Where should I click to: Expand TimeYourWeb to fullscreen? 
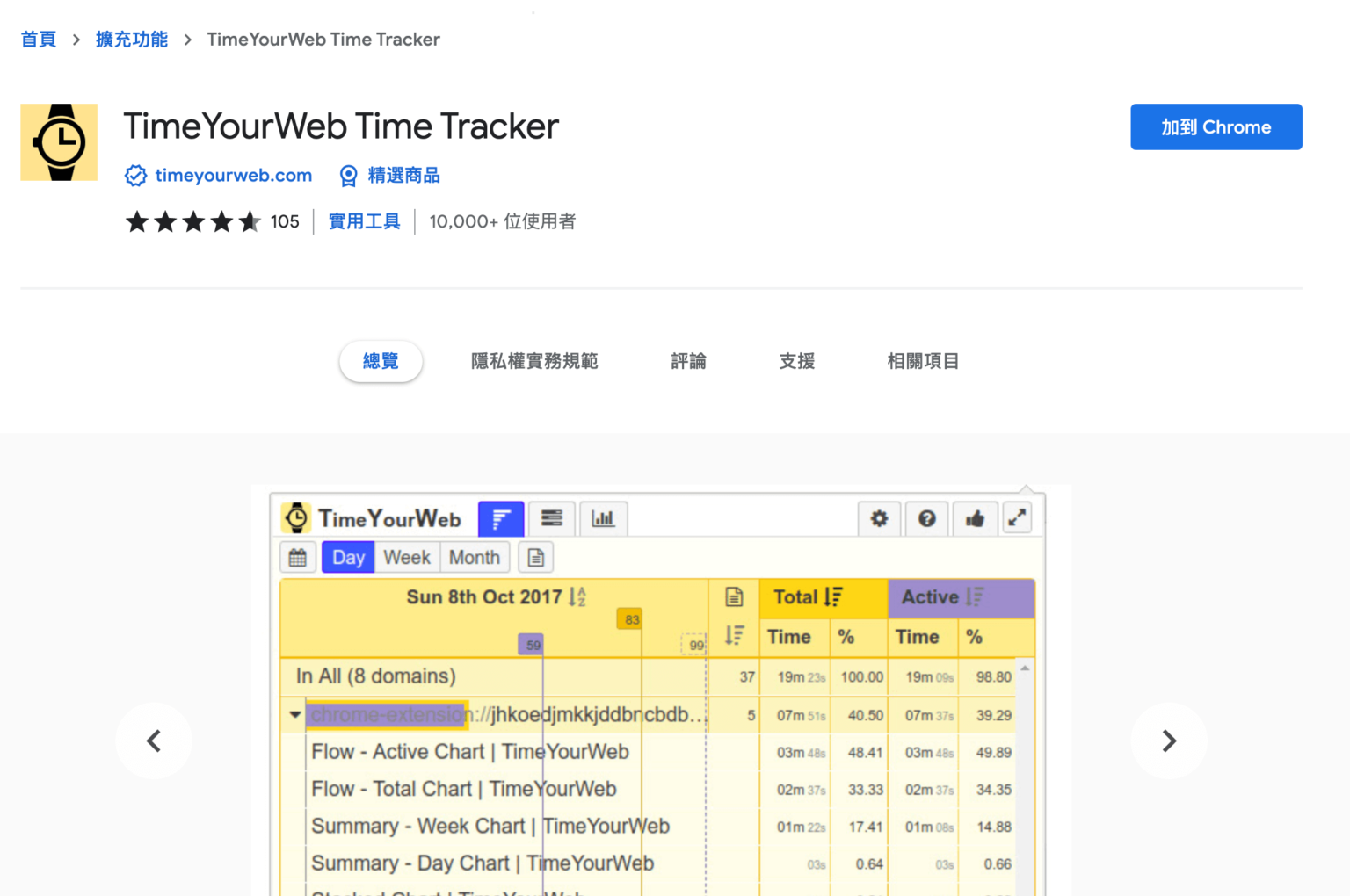[1017, 518]
